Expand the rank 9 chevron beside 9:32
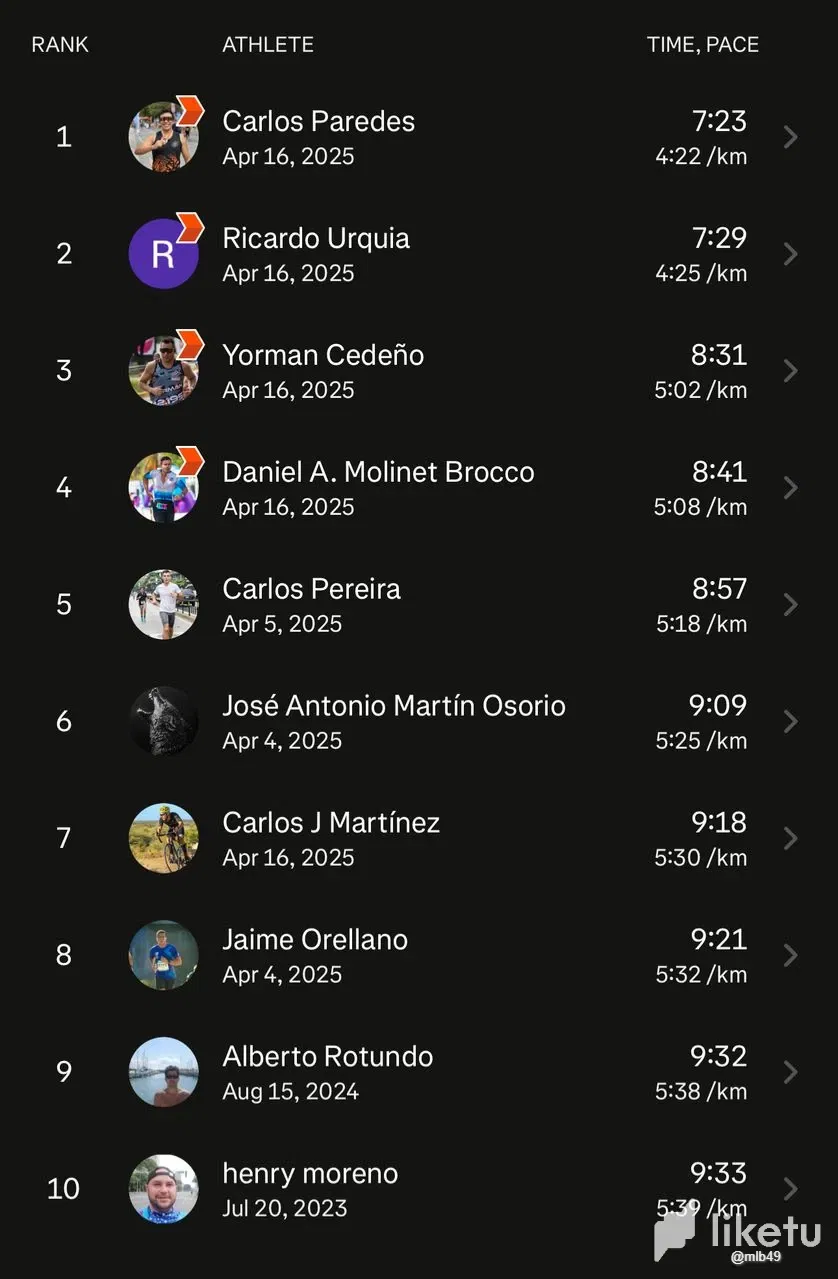This screenshot has height=1279, width=838. pyautogui.click(x=790, y=1072)
